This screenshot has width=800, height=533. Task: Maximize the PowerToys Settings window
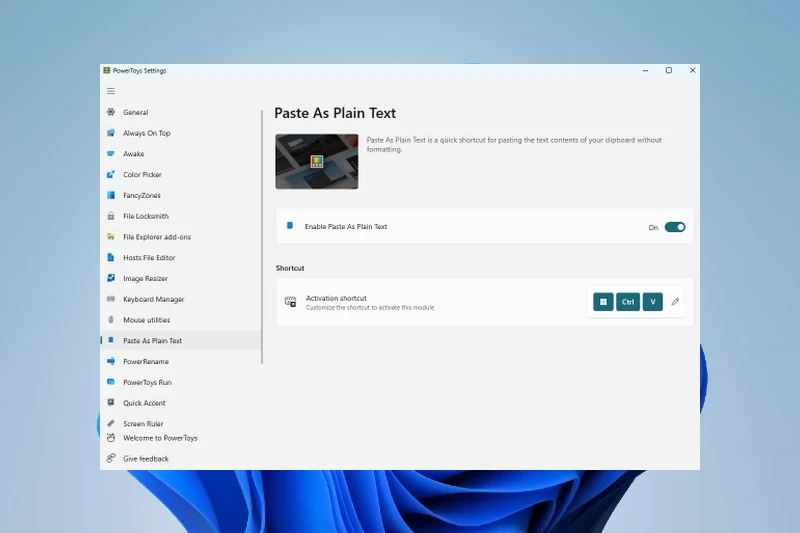[x=668, y=70]
